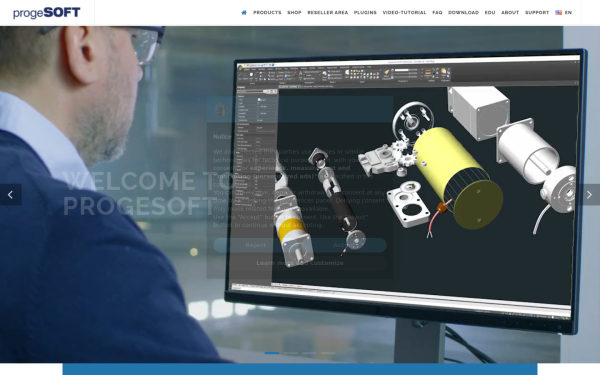Open the Shop menu item
The height and width of the screenshot is (375, 600).
[x=294, y=13]
